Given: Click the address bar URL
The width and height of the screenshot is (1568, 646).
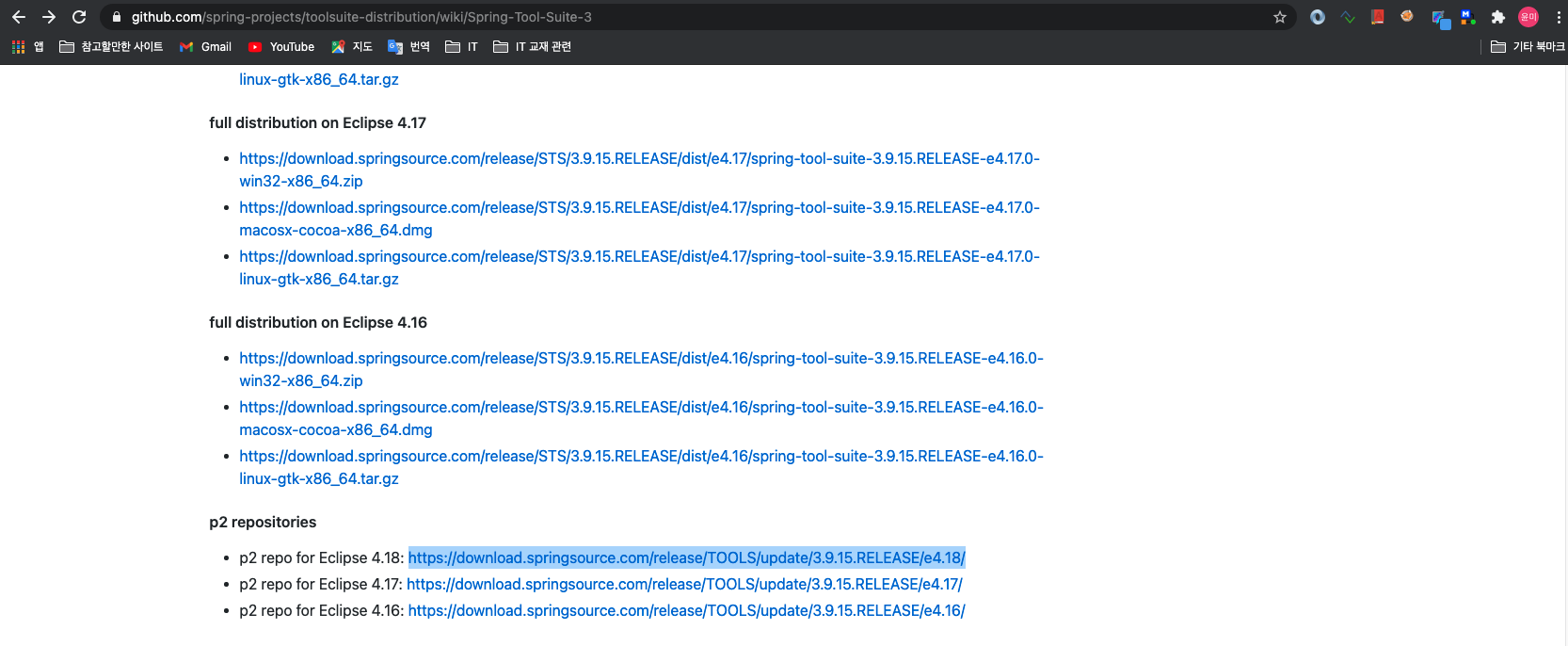Looking at the screenshot, I should coord(361,17).
